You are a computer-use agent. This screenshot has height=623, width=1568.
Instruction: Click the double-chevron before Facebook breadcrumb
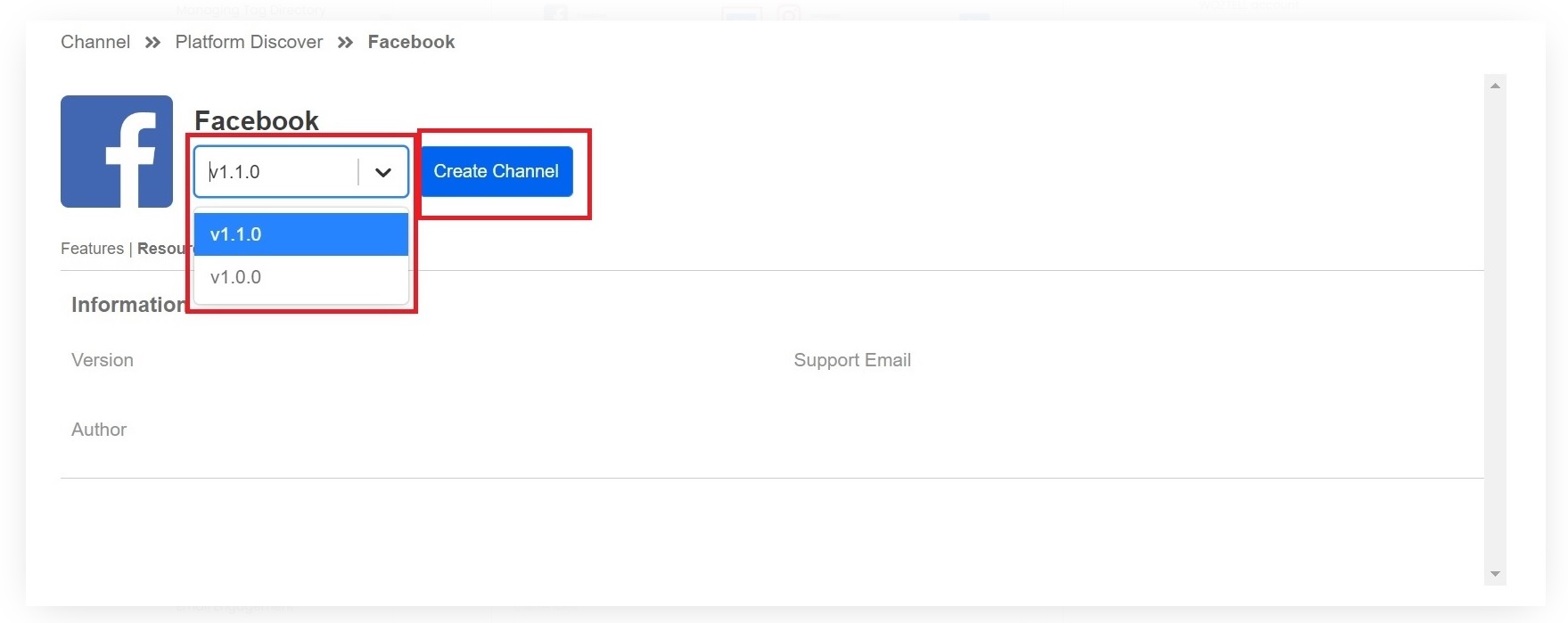tap(345, 43)
